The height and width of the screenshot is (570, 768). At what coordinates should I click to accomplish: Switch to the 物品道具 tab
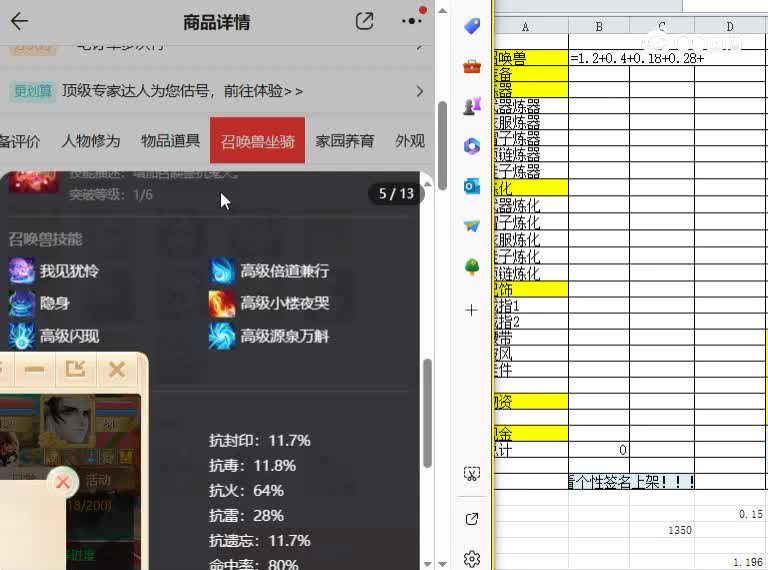(170, 141)
